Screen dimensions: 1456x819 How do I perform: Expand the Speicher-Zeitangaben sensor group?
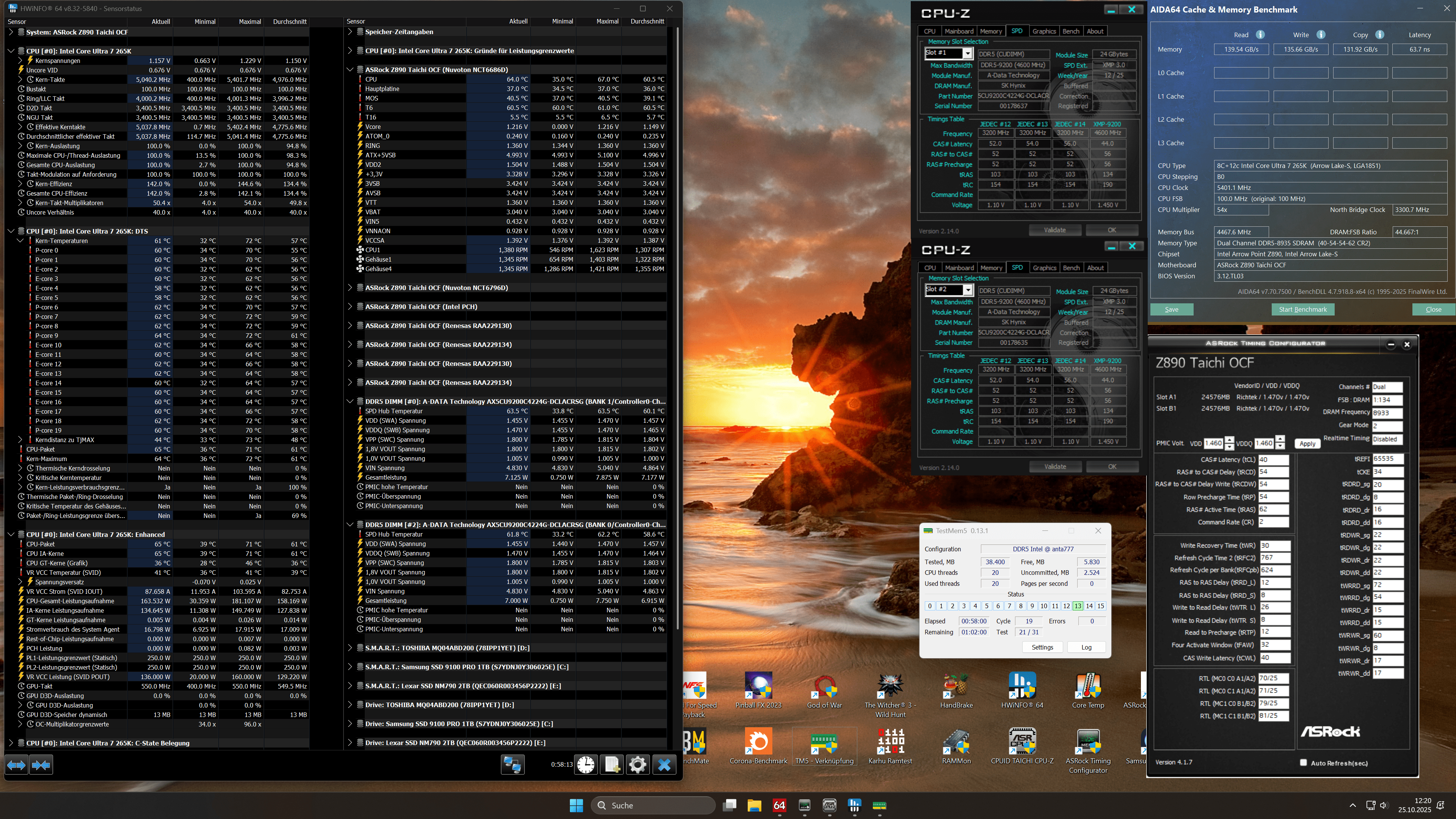[350, 31]
